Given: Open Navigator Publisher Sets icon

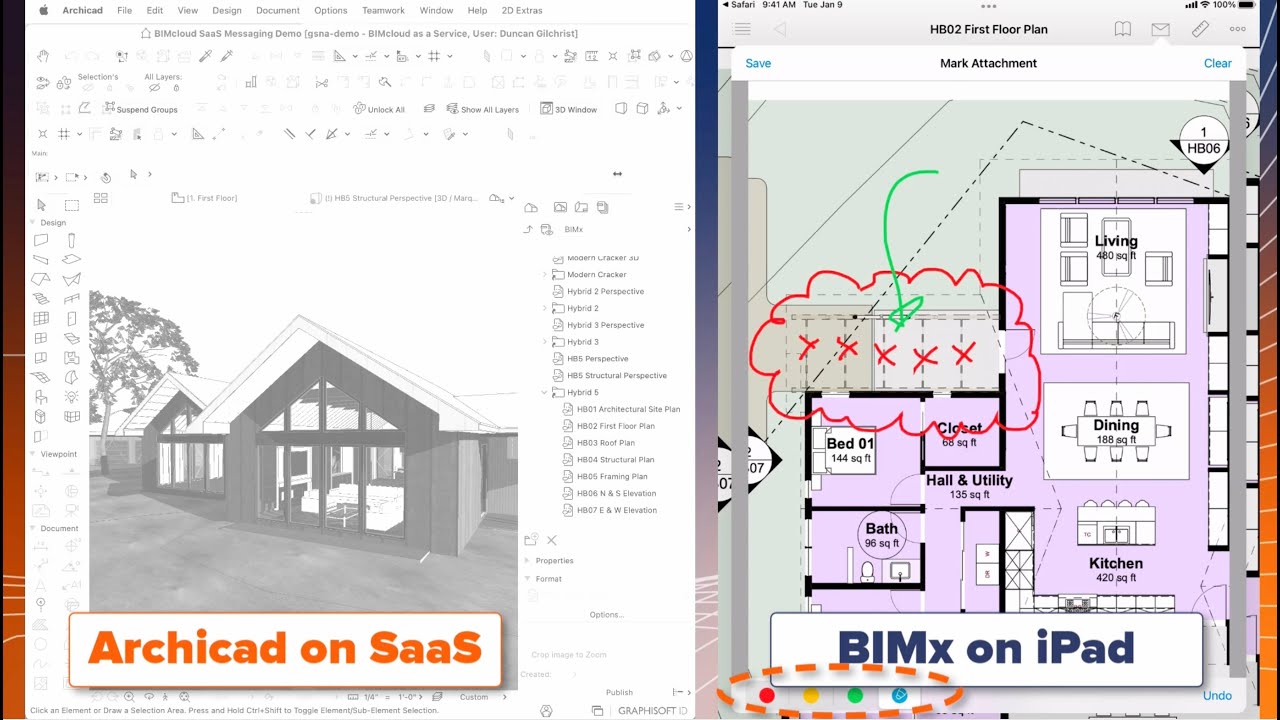Looking at the screenshot, I should pos(602,207).
